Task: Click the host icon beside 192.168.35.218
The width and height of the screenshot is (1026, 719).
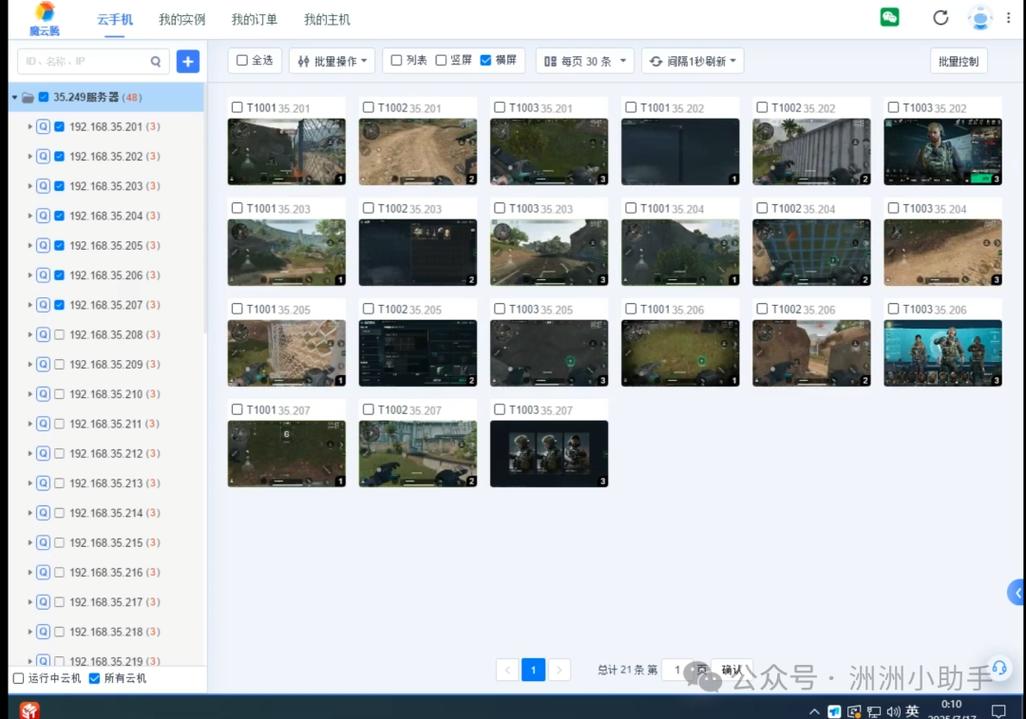Action: click(x=43, y=631)
